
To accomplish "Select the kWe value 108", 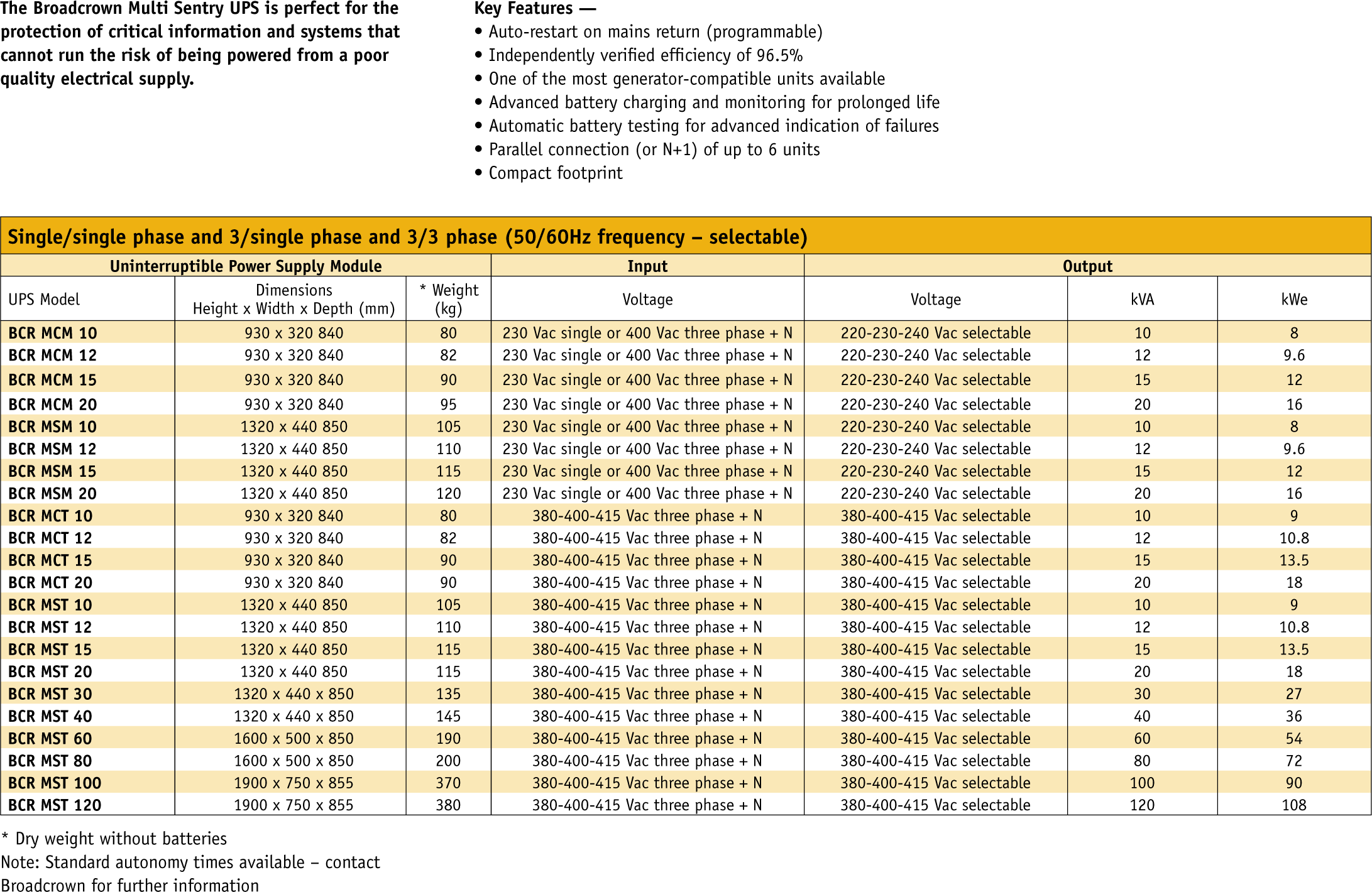I will tap(1294, 805).
